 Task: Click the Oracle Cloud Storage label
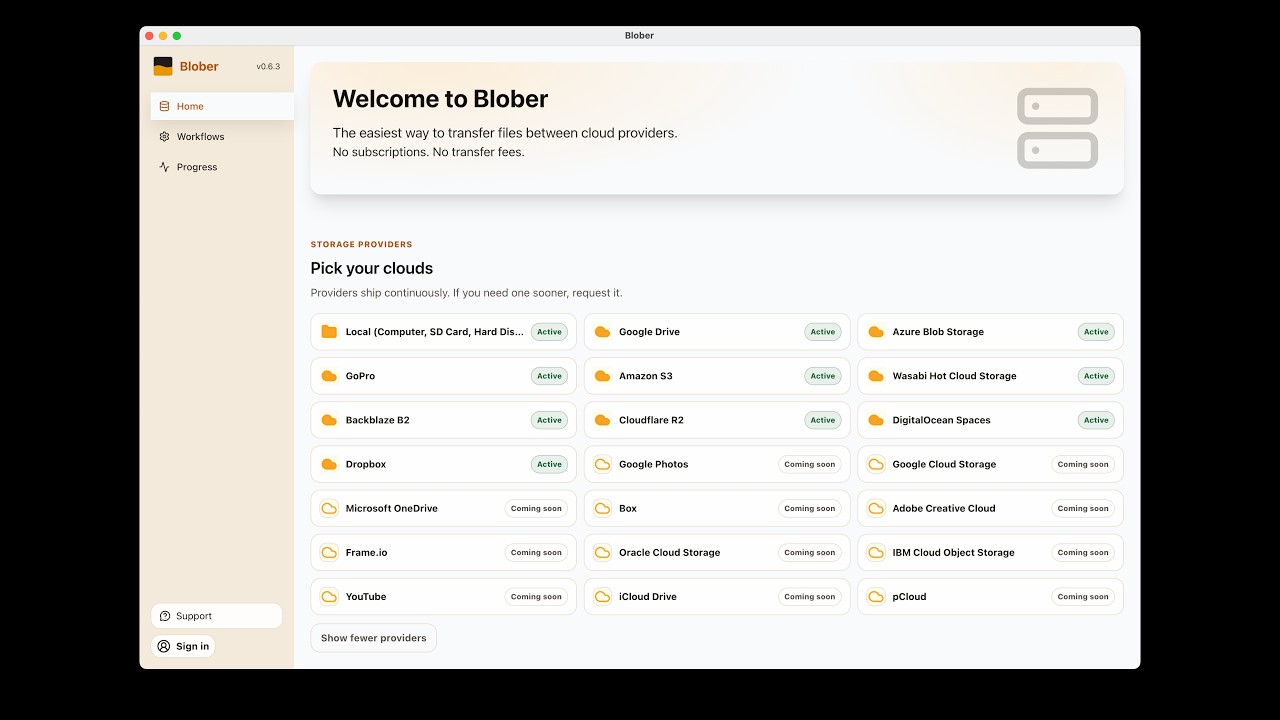(669, 552)
